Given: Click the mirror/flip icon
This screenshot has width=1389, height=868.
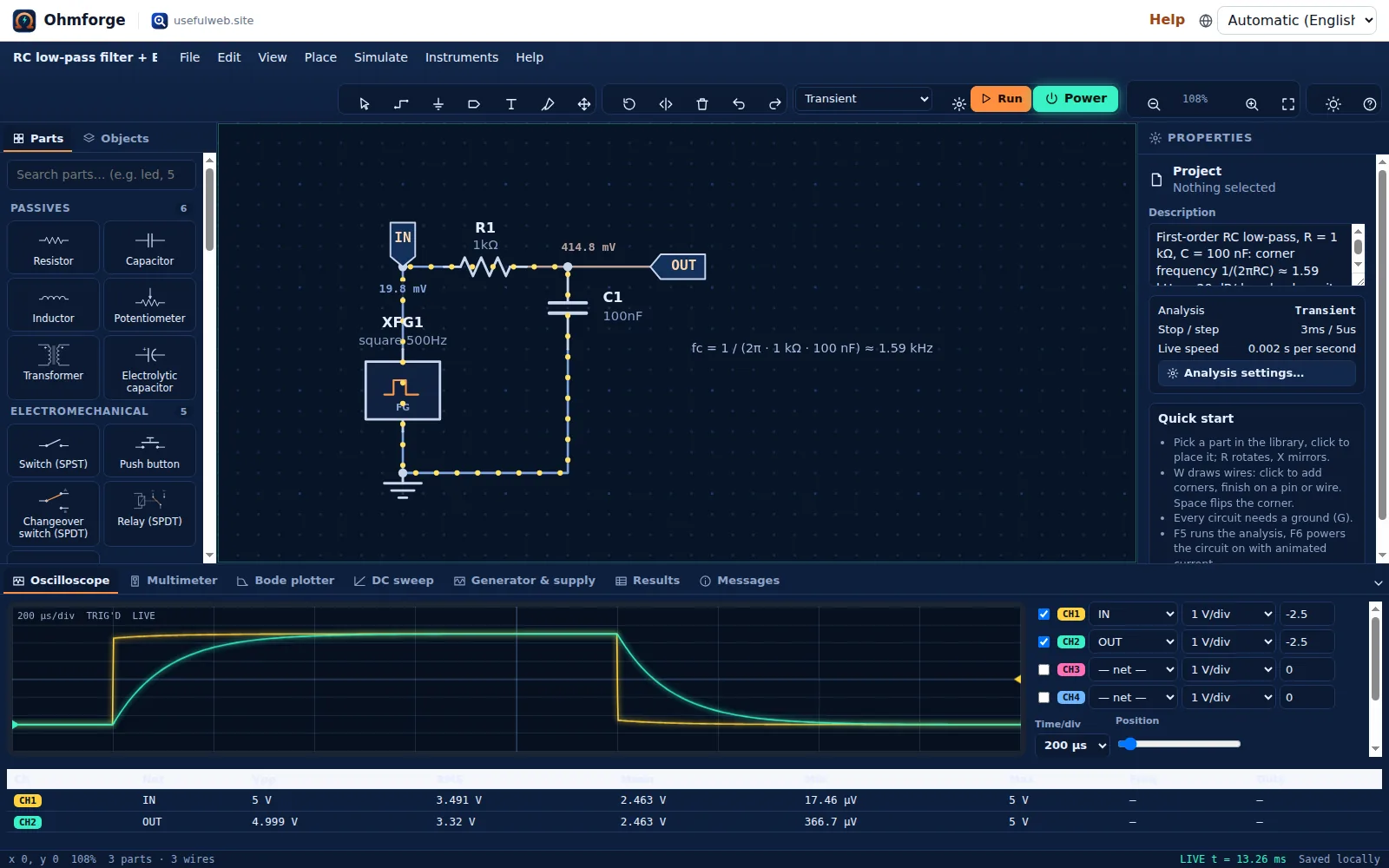Looking at the screenshot, I should point(666,103).
